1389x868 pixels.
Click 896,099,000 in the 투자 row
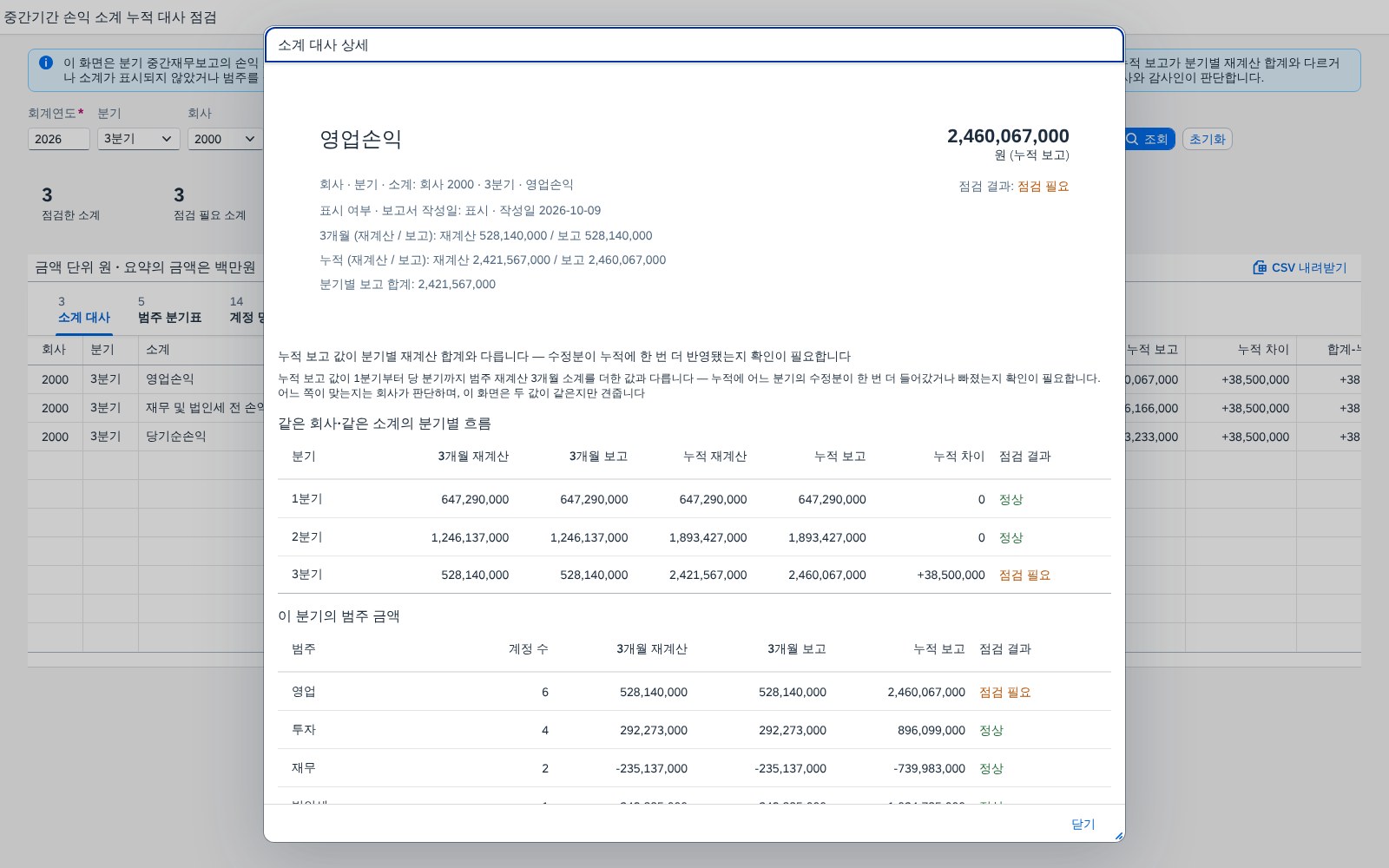[931, 730]
